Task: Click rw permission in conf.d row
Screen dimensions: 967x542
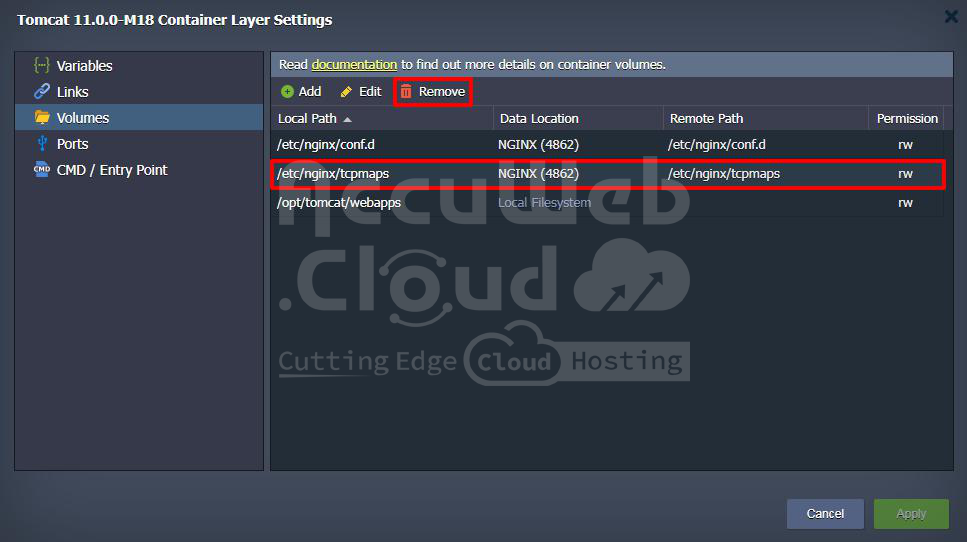Action: (905, 145)
